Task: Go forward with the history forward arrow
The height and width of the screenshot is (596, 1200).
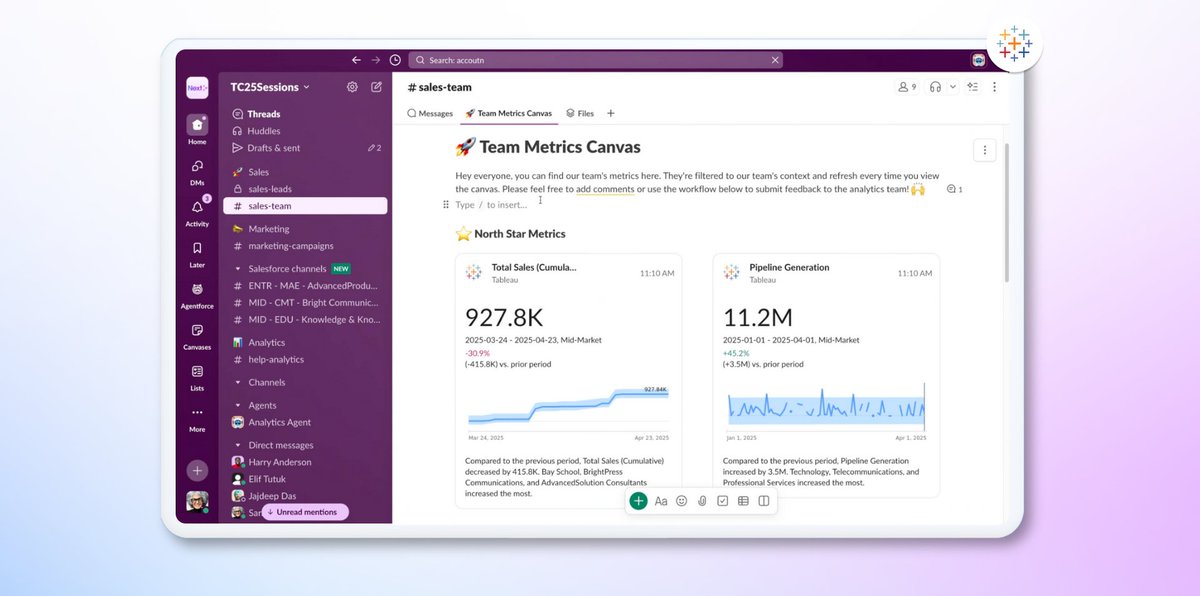Action: point(375,60)
